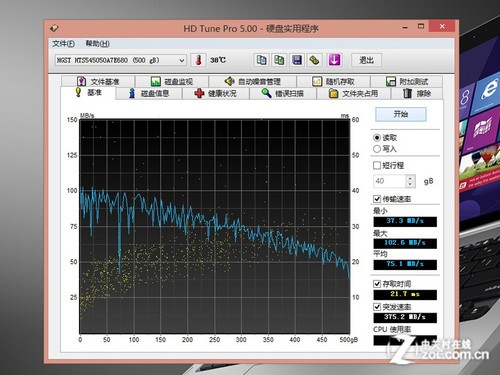The height and width of the screenshot is (375, 500).
Task: Enable the 短行程 short stroke checkbox
Action: tap(377, 165)
